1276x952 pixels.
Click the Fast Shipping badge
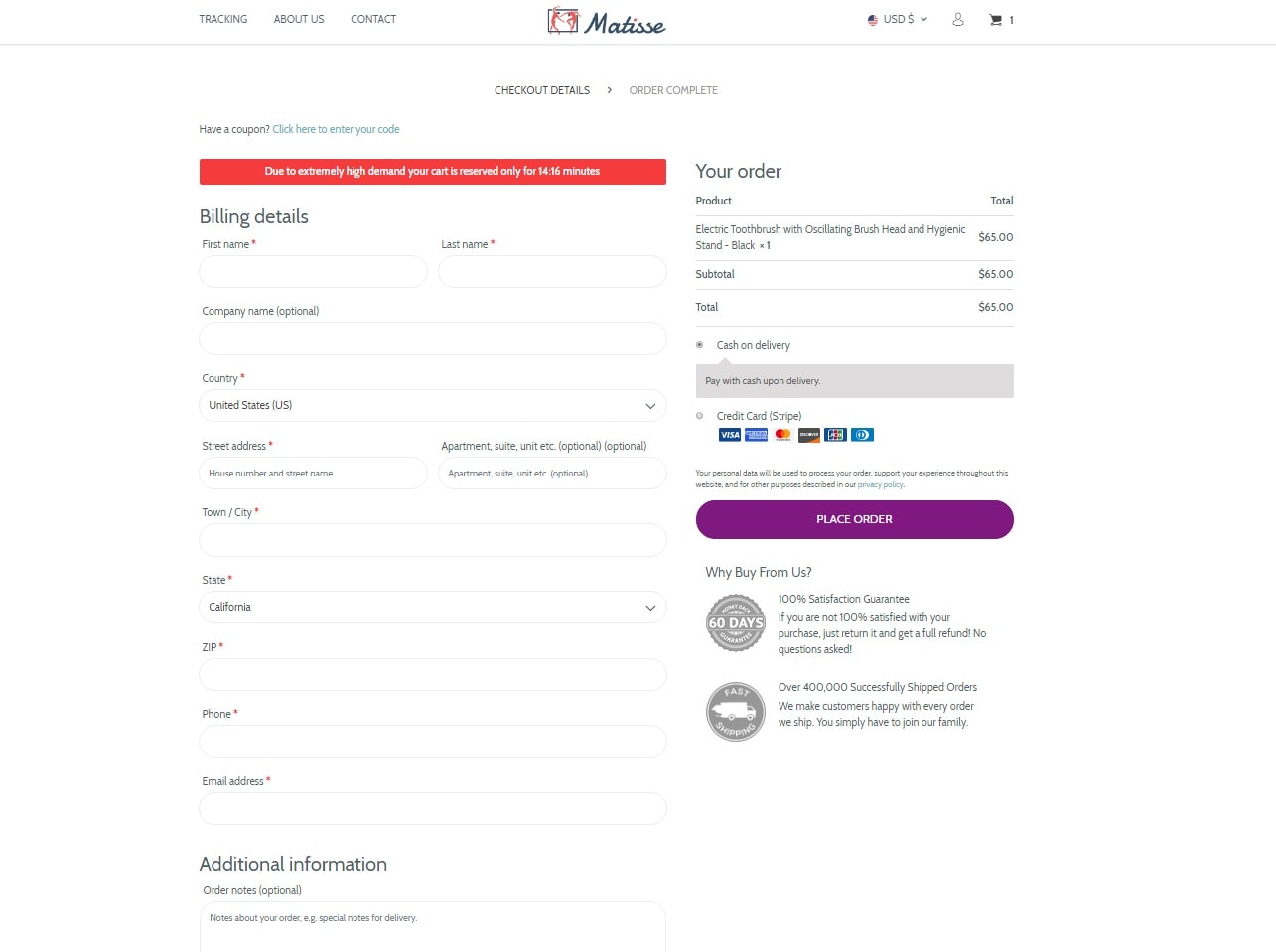[735, 712]
